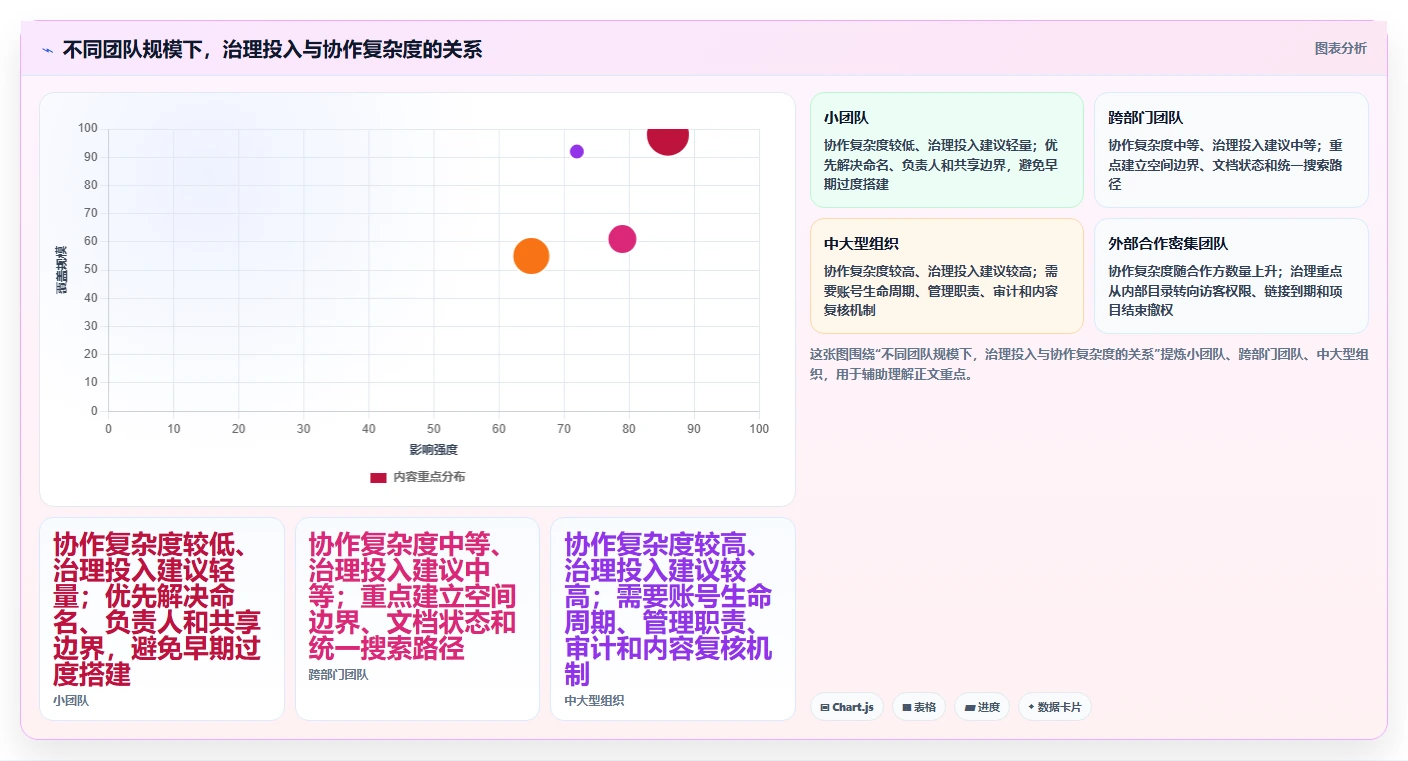Click the x-axis tick label 50
Screen dimensions: 1408x761
(433, 429)
